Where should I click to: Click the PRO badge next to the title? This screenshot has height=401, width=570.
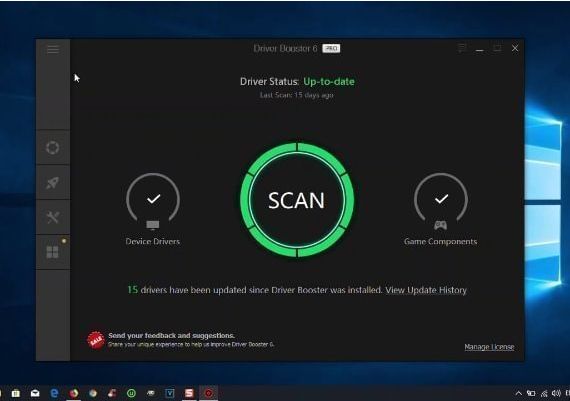331,48
